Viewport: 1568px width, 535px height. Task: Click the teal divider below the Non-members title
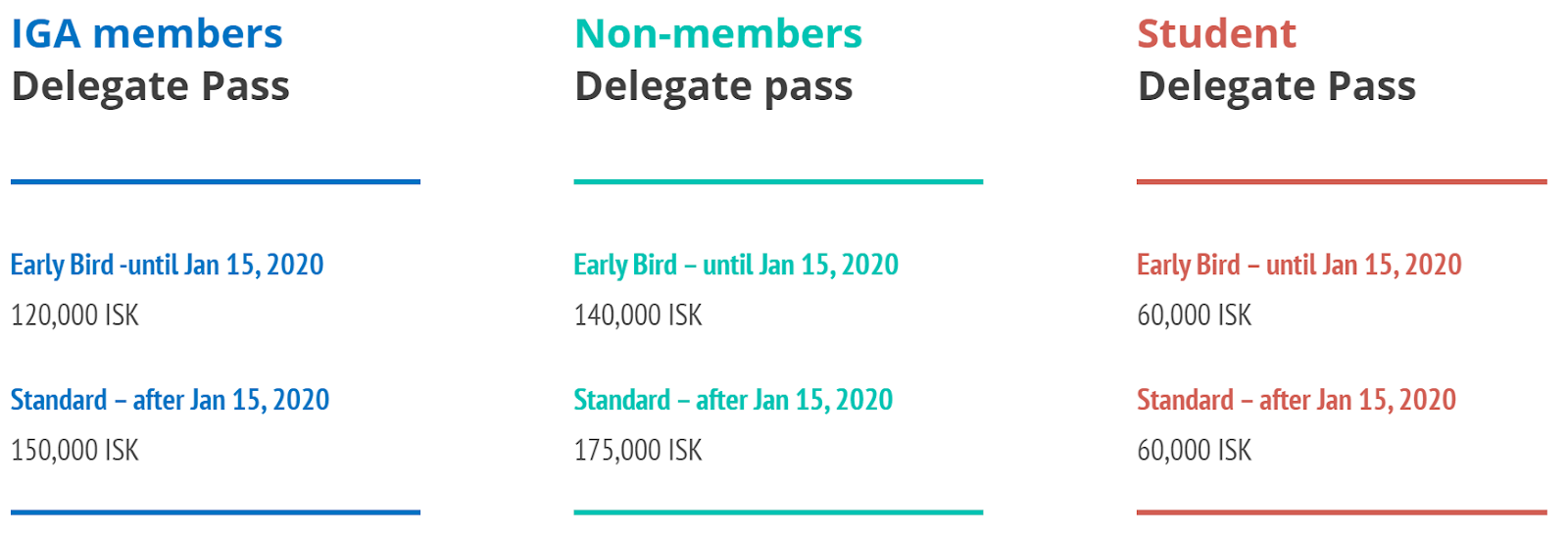point(778,181)
